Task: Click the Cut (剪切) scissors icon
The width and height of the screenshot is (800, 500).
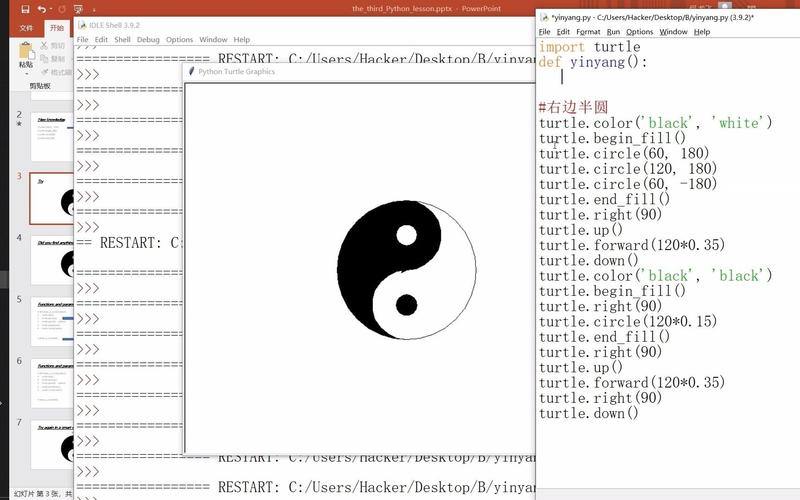Action: coord(44,45)
